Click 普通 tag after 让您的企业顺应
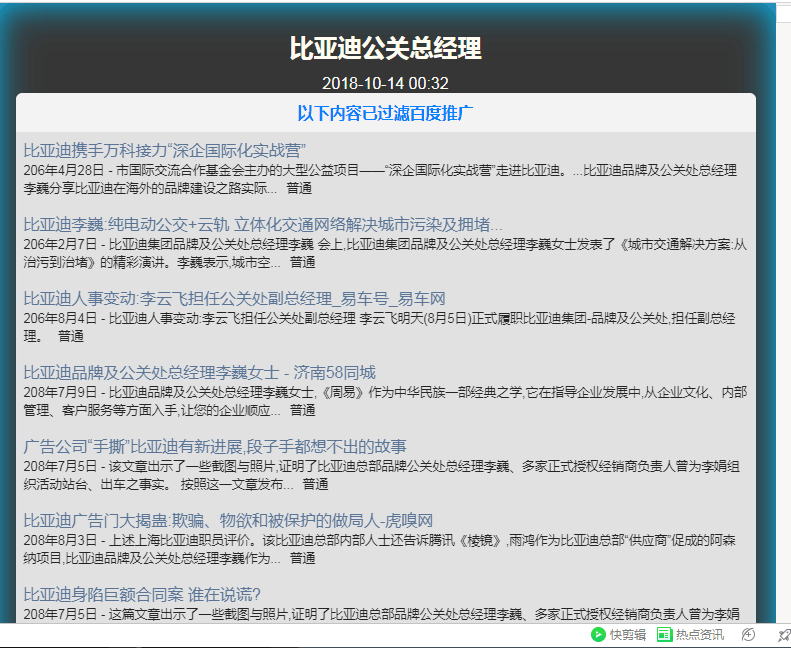 pos(303,411)
